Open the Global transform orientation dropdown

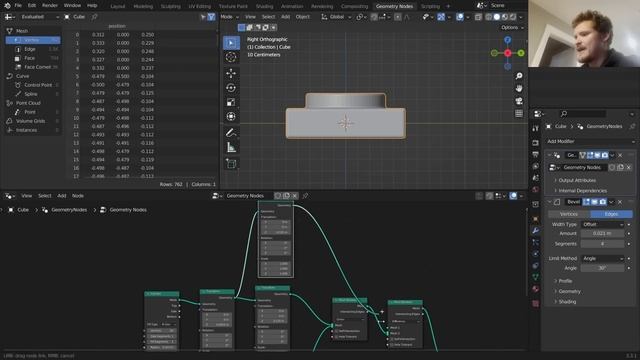pyautogui.click(x=336, y=17)
